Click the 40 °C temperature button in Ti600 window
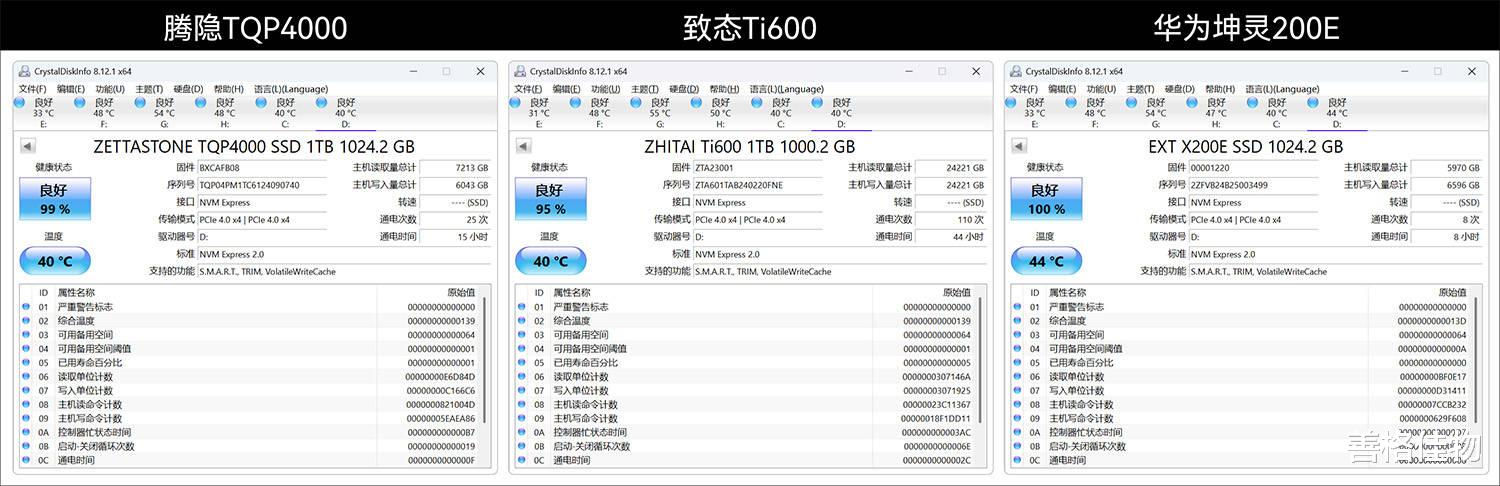 pos(551,262)
